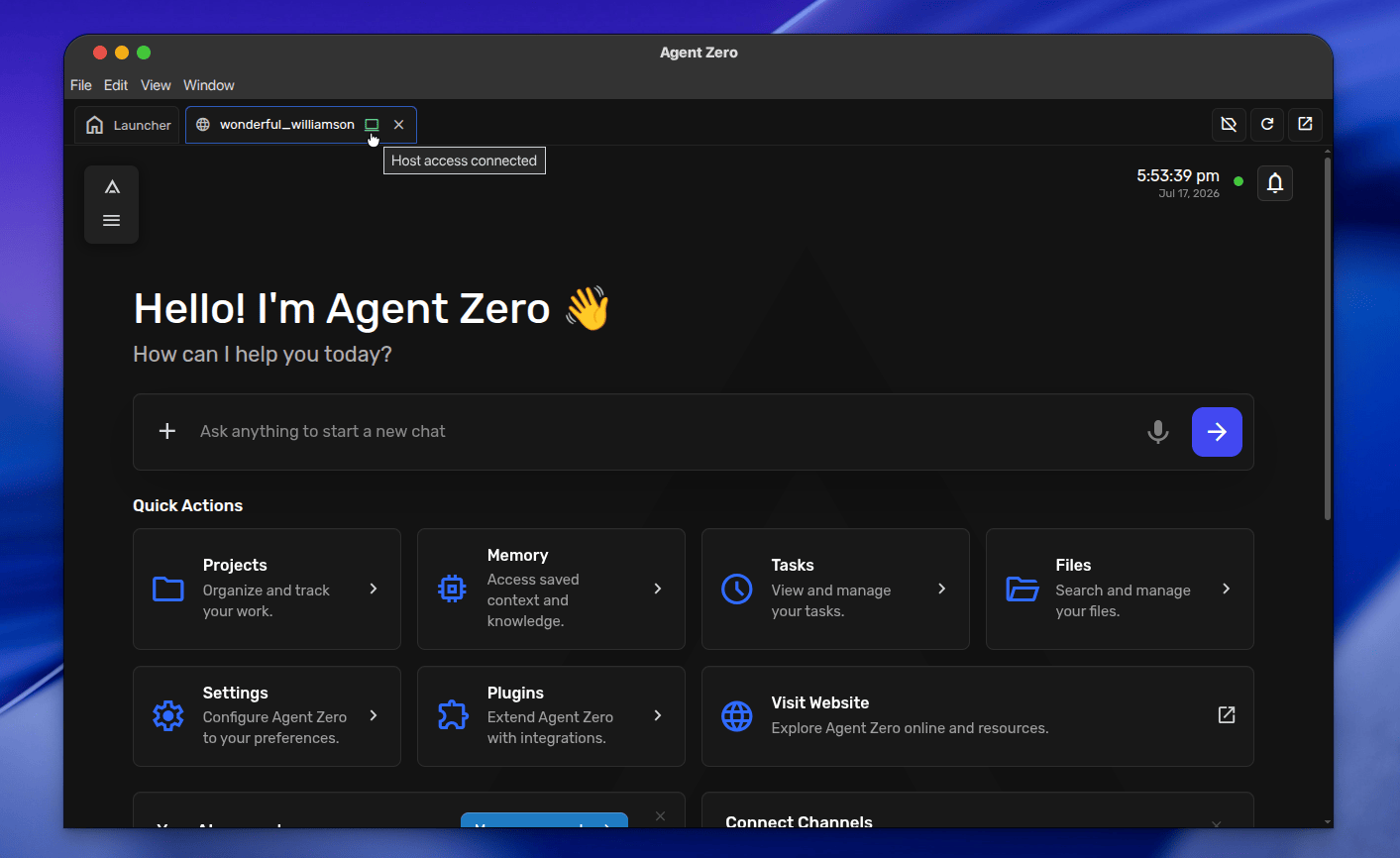The width and height of the screenshot is (1400, 858).
Task: Click the crossed-out camera icon in top toolbar
Action: pyautogui.click(x=1229, y=124)
